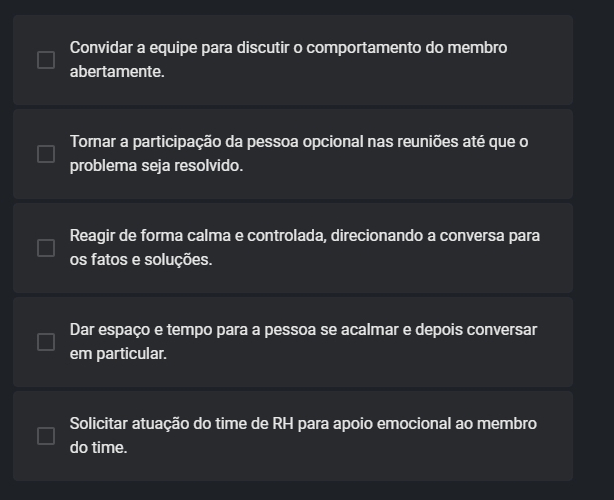Click 'do time.' in the last option
Viewport: 614px width, 500px height.
click(99, 448)
